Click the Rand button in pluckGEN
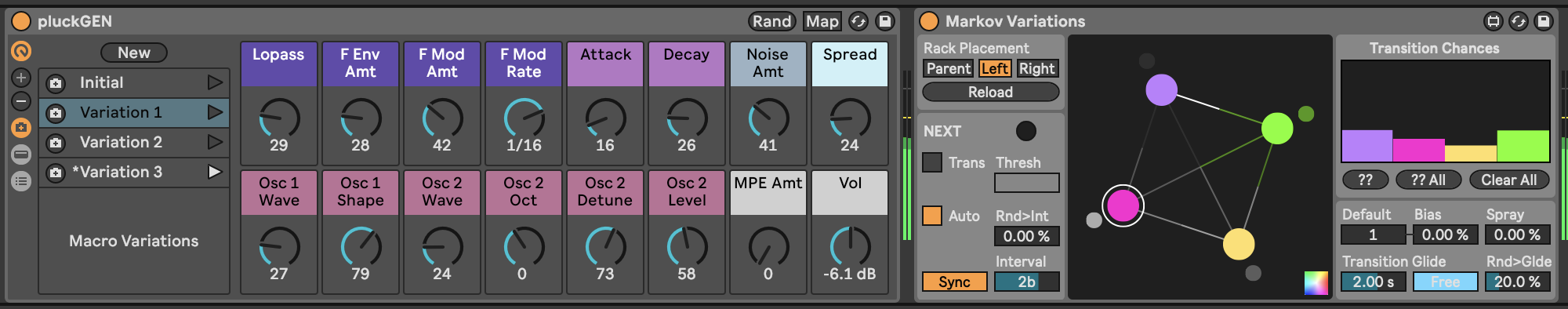 [x=772, y=21]
